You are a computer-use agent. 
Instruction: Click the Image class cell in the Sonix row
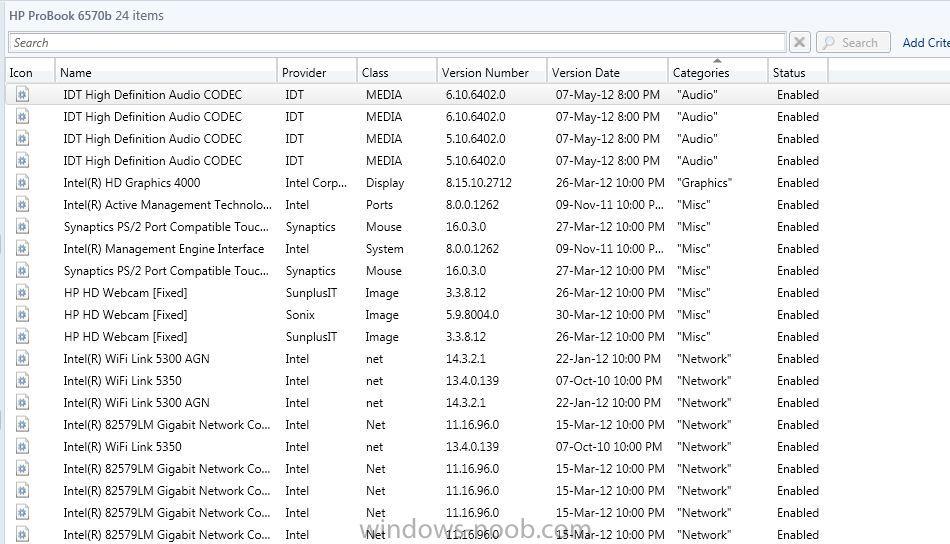[382, 314]
